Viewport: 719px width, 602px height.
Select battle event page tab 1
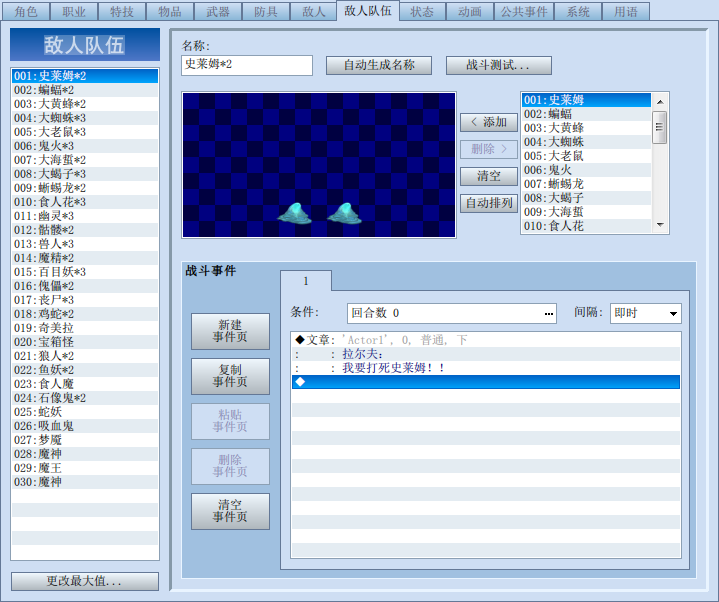pos(306,281)
